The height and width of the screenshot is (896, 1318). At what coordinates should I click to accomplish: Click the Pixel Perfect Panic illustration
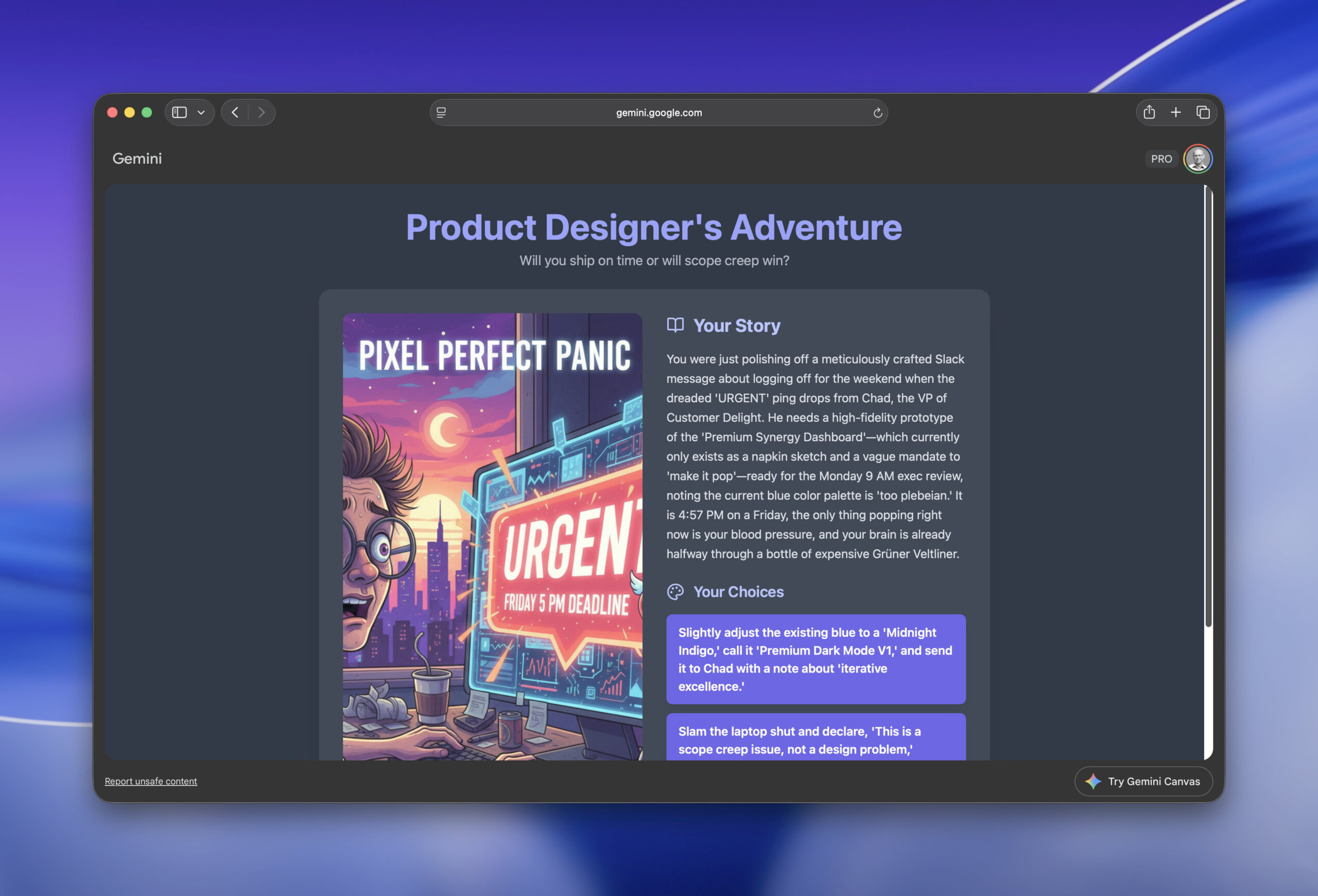pos(492,536)
